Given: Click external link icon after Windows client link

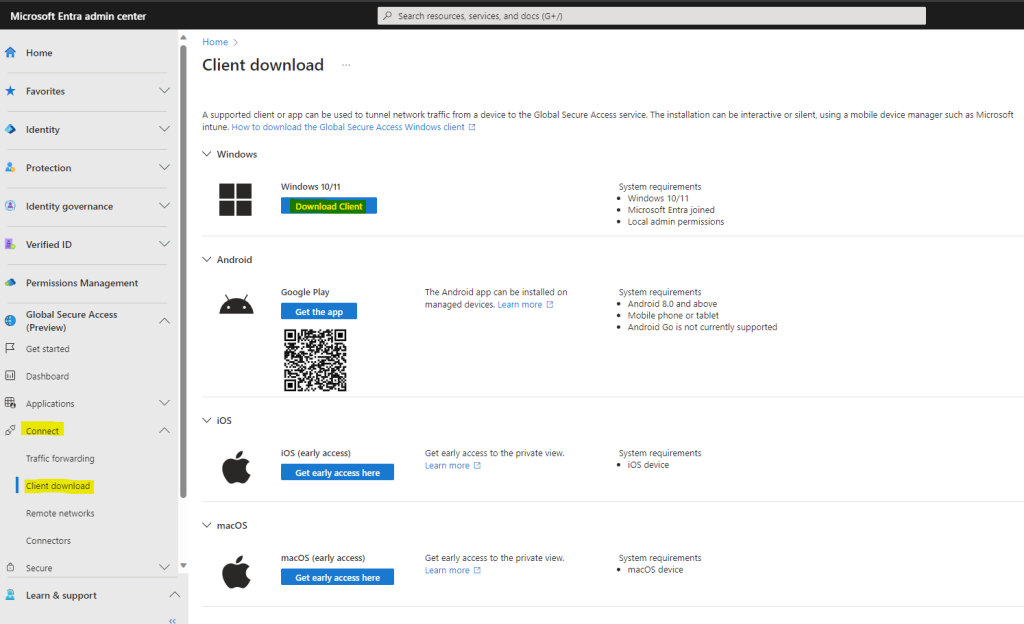Looking at the screenshot, I should click(x=472, y=127).
